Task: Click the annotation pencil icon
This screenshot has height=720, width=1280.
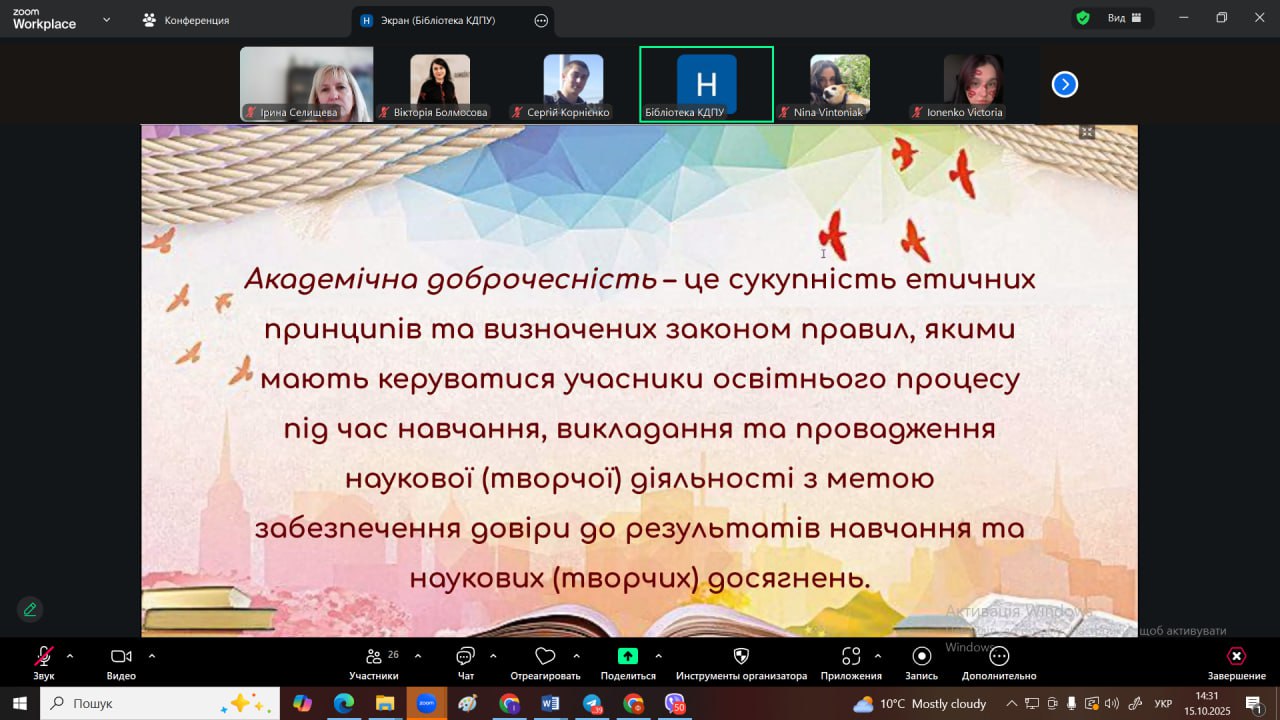Action: [30, 609]
